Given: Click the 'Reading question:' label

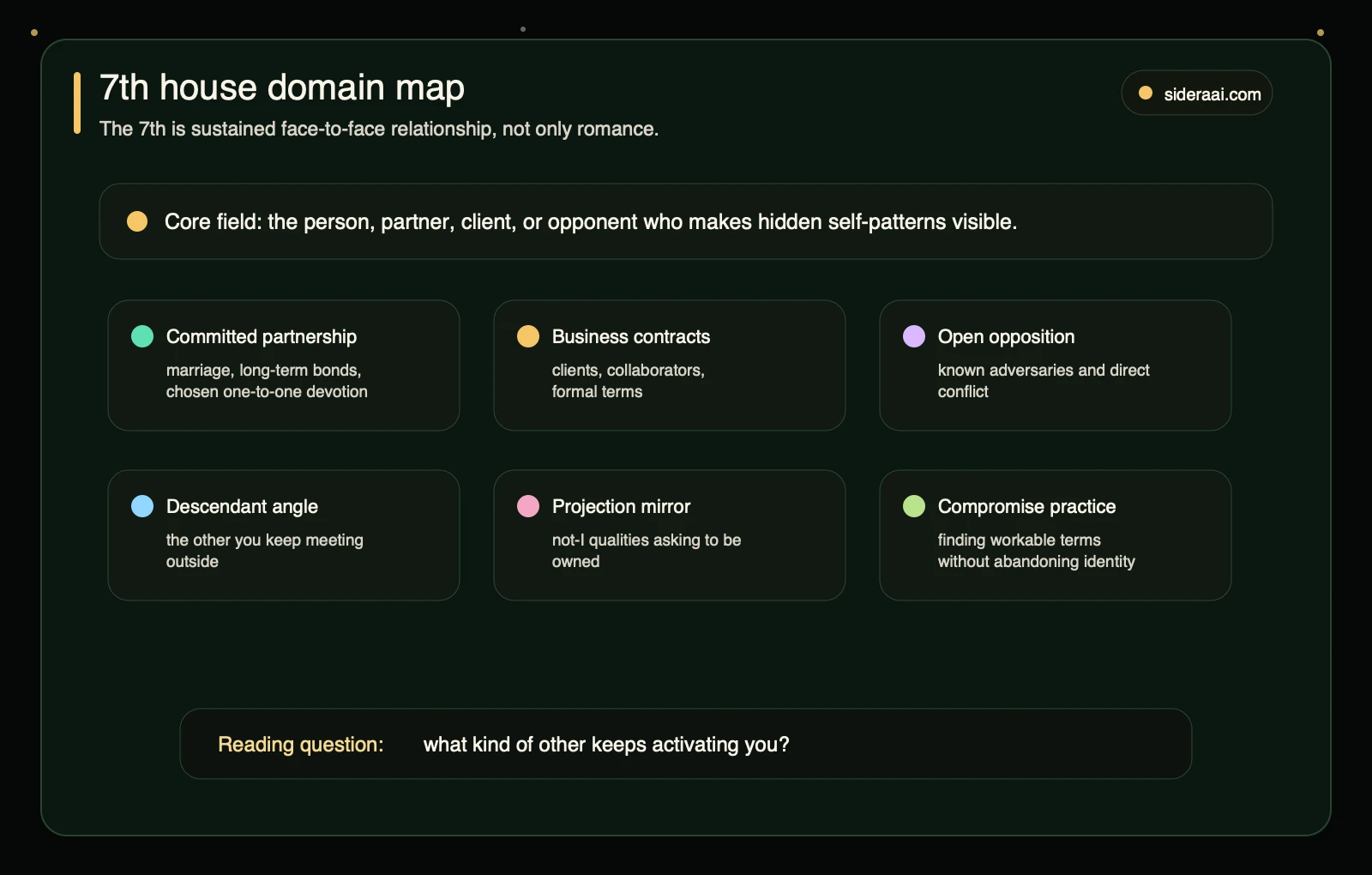Looking at the screenshot, I should coord(301,745).
